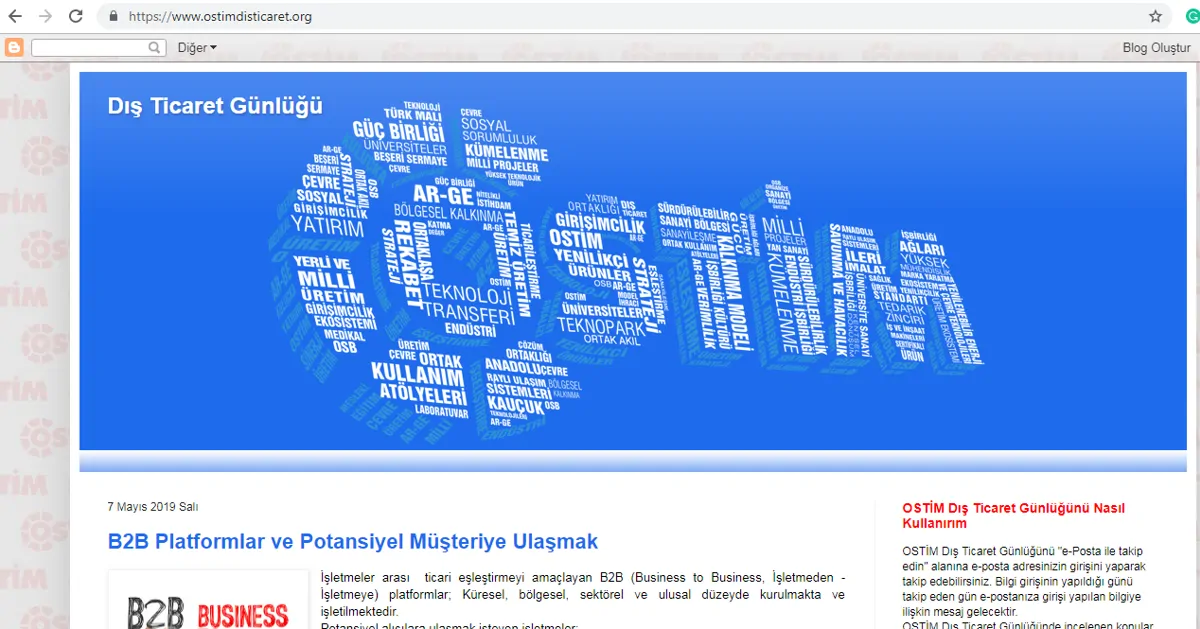Open the green Grammarly extension icon
The image size is (1200, 629).
point(1192,17)
